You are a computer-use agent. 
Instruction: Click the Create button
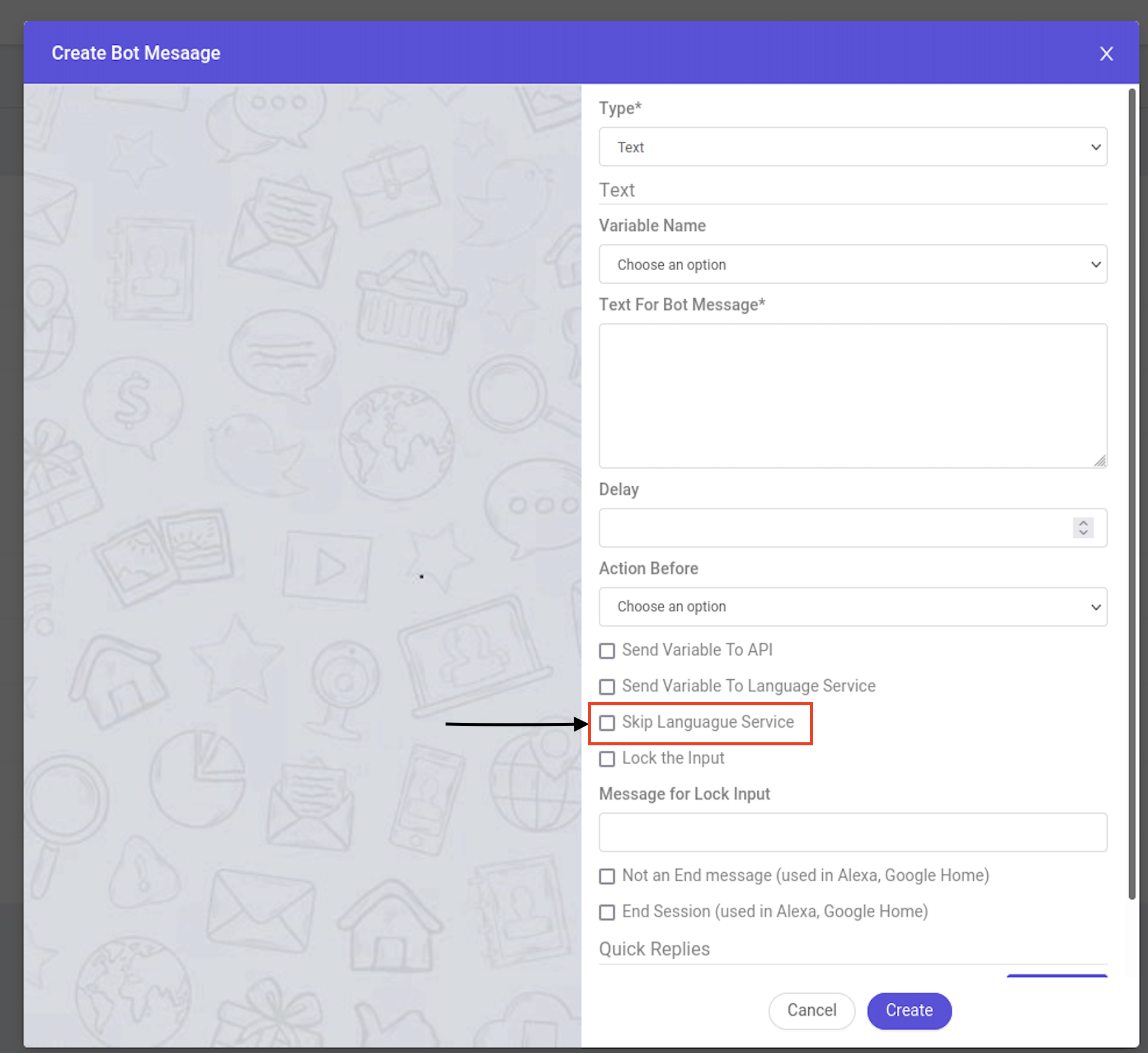(x=908, y=1011)
